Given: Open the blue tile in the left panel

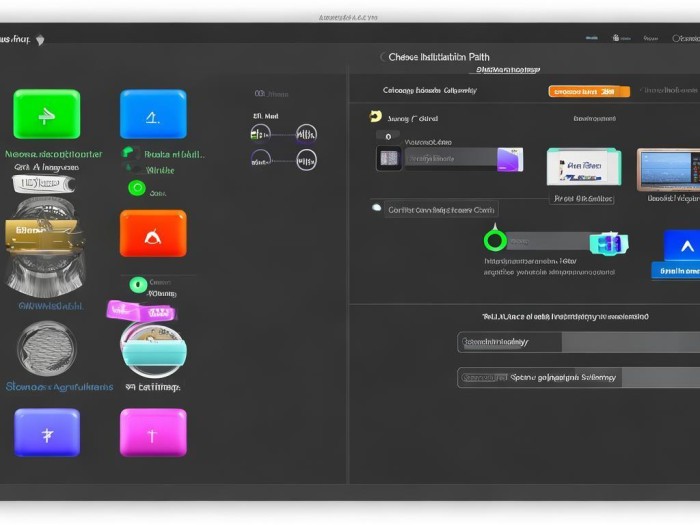Looking at the screenshot, I should pos(153,114).
